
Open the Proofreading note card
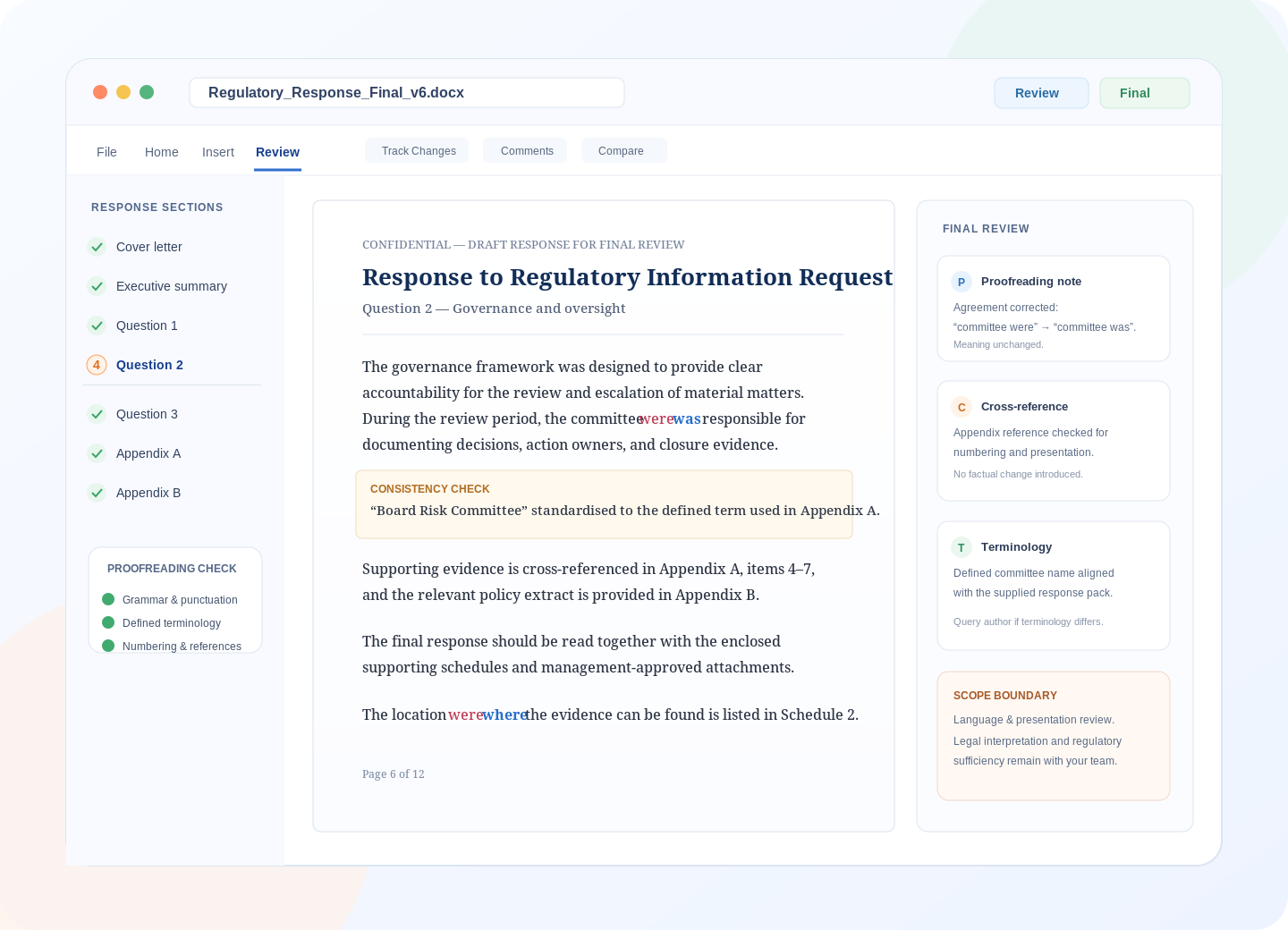click(x=1054, y=309)
